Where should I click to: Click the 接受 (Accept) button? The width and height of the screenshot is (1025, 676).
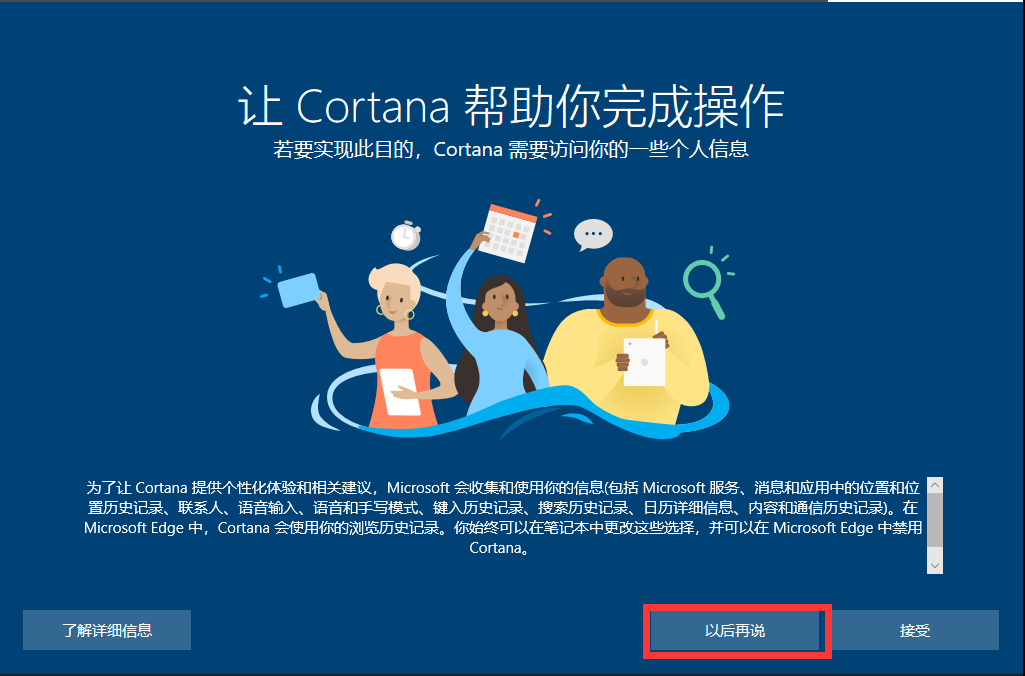pos(915,630)
